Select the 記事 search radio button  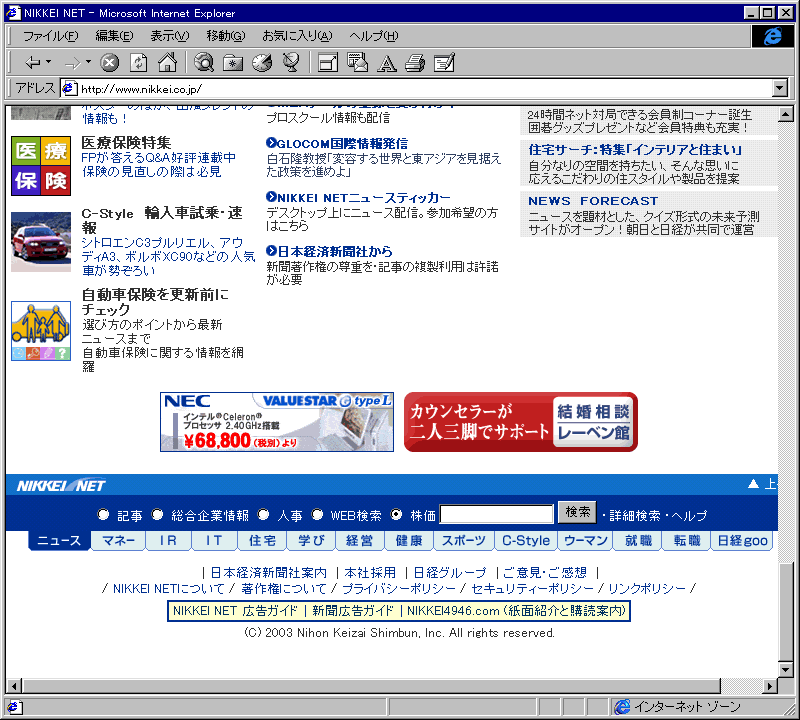point(104,514)
